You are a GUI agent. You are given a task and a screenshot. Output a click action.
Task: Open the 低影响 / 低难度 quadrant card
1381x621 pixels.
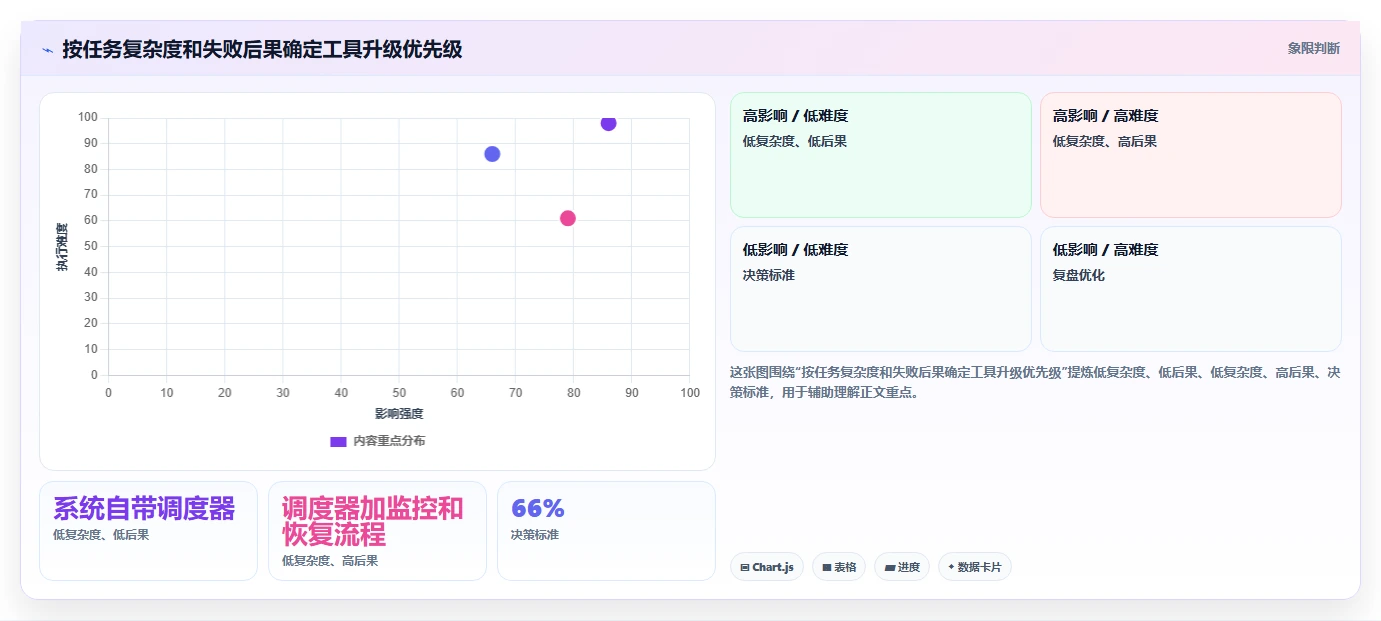point(880,289)
